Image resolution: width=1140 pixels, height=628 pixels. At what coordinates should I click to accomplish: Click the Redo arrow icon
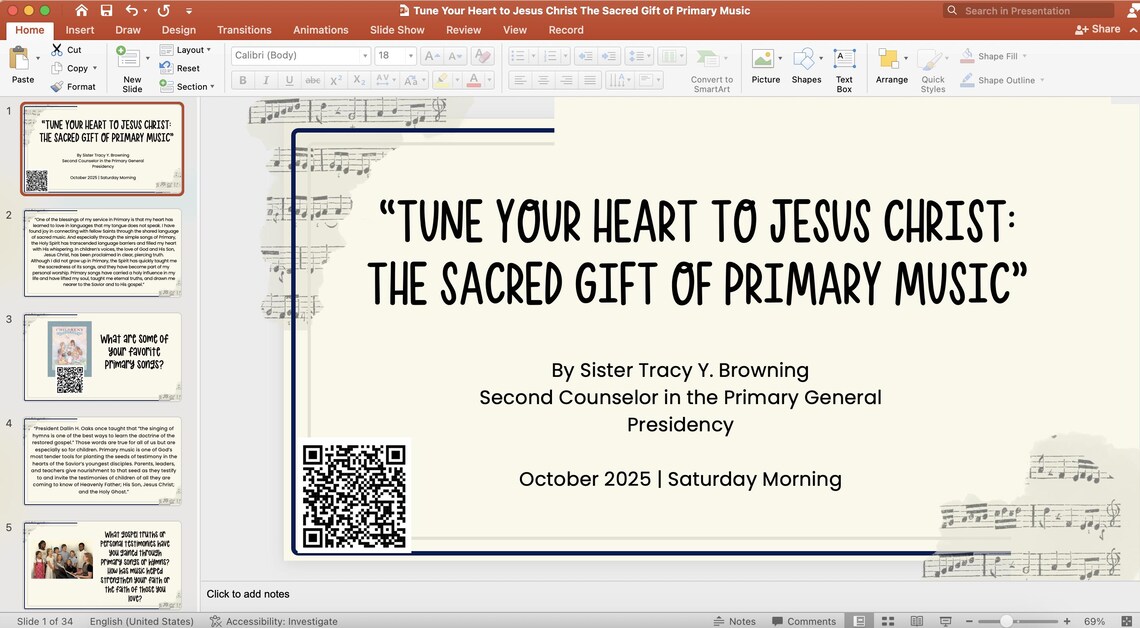[164, 10]
